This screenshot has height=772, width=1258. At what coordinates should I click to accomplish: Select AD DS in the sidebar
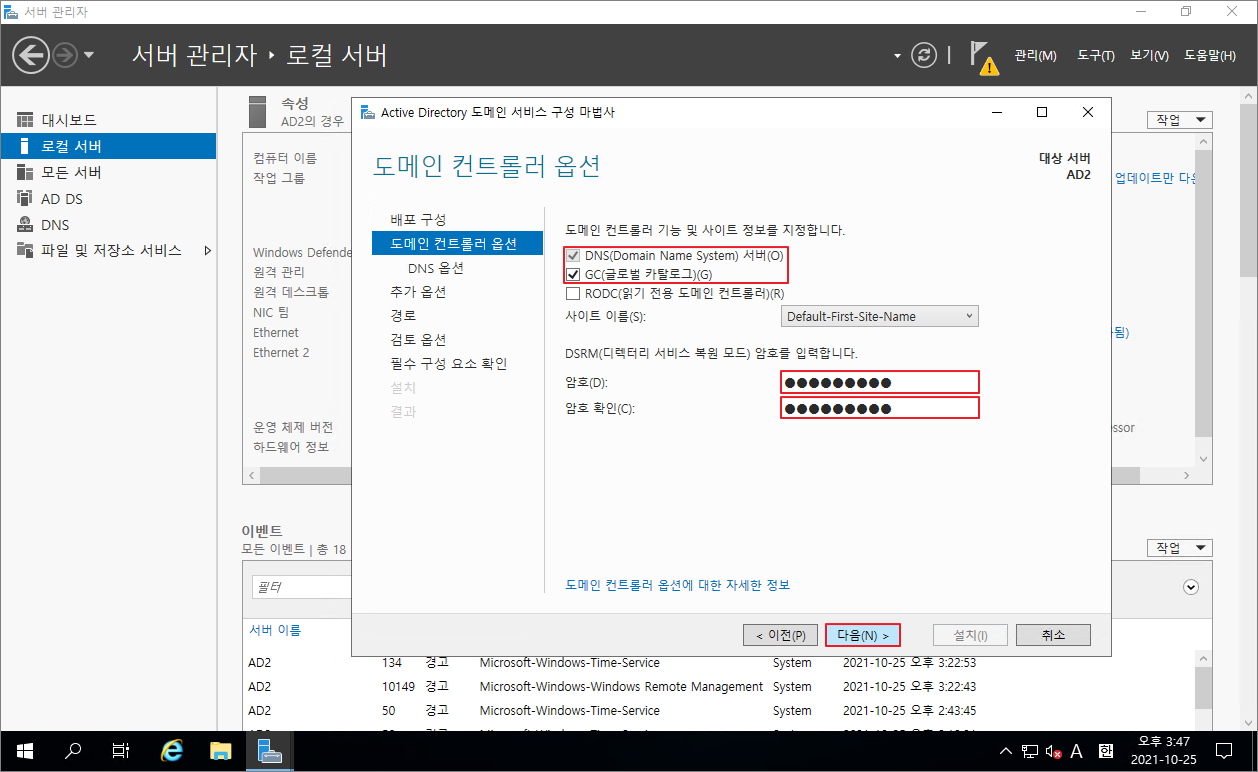[108, 198]
